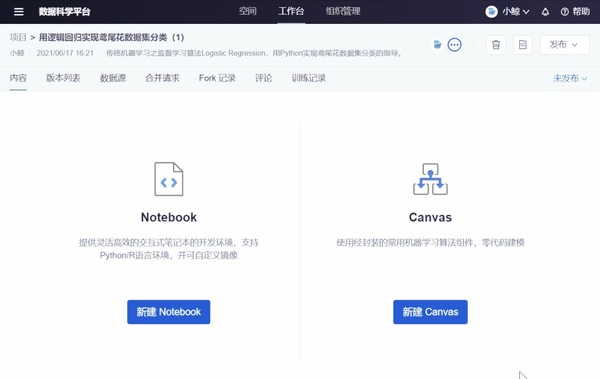Create a new notebook with 新建 Notebook
This screenshot has height=379, width=600.
[x=169, y=312]
